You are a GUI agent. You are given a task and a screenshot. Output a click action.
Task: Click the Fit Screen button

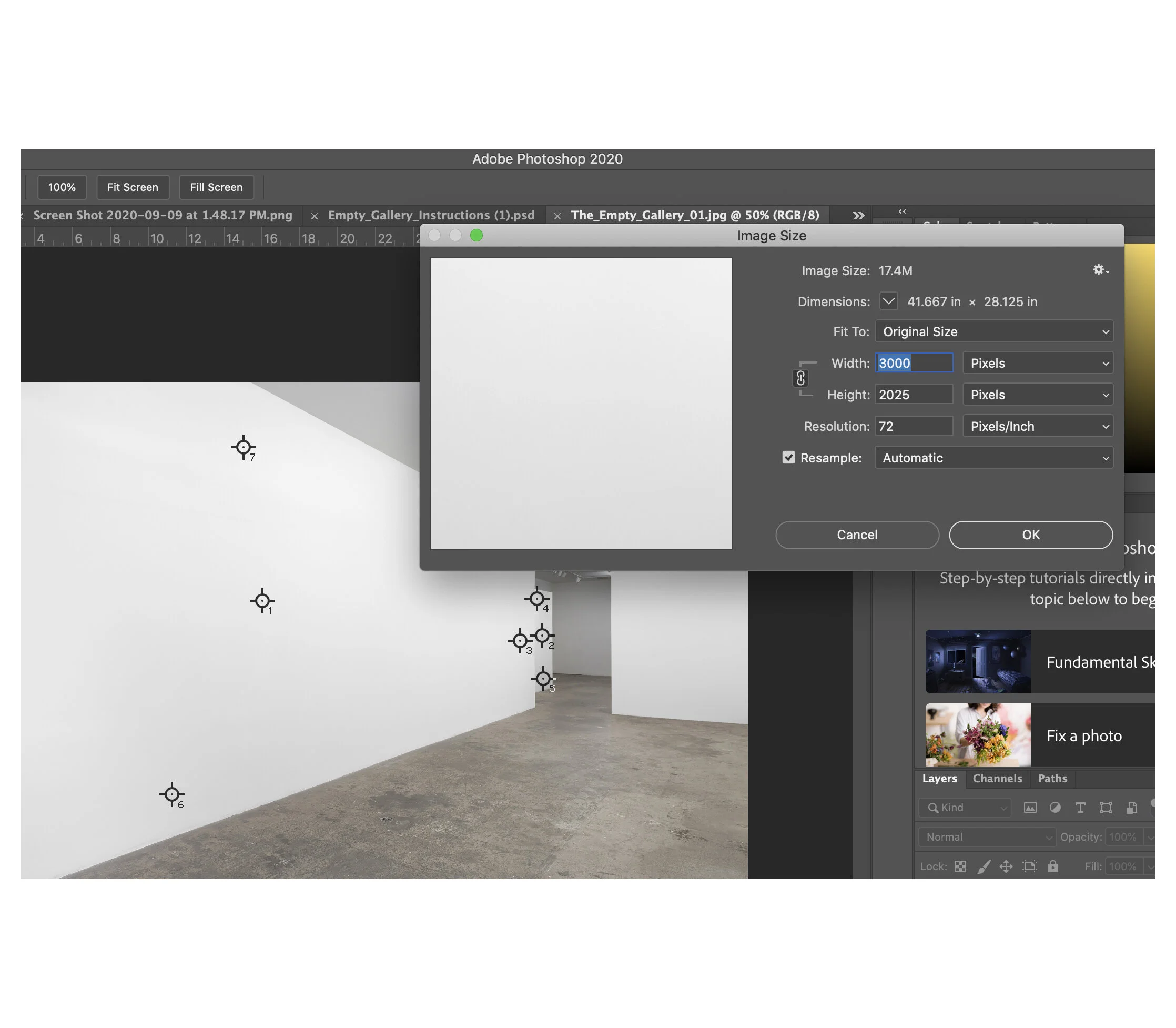(x=133, y=187)
